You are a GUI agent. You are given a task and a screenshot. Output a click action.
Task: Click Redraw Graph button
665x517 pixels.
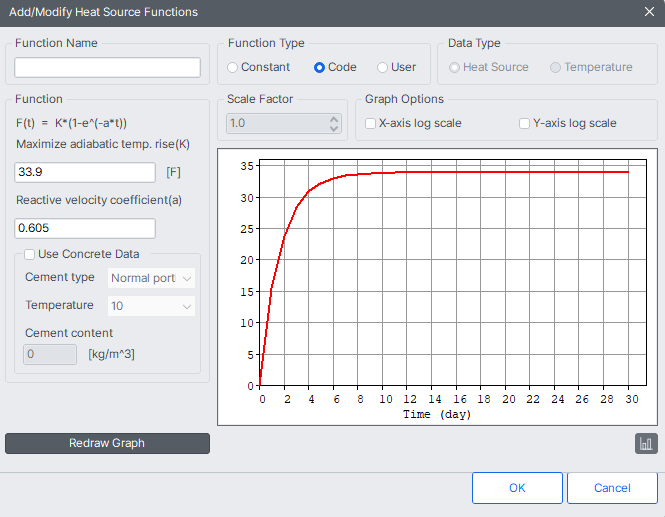point(107,443)
